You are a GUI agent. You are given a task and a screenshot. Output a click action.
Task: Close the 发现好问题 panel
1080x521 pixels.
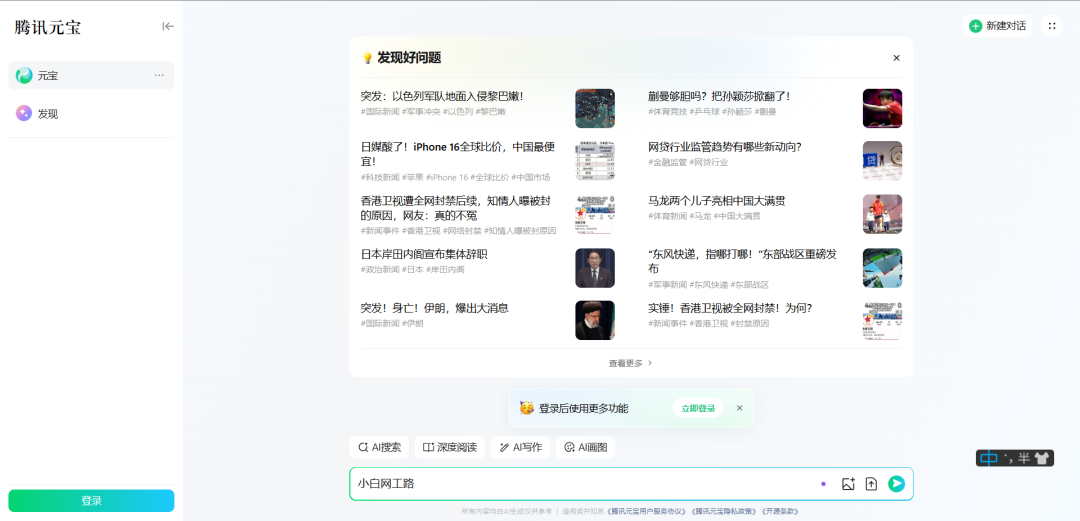tap(896, 58)
